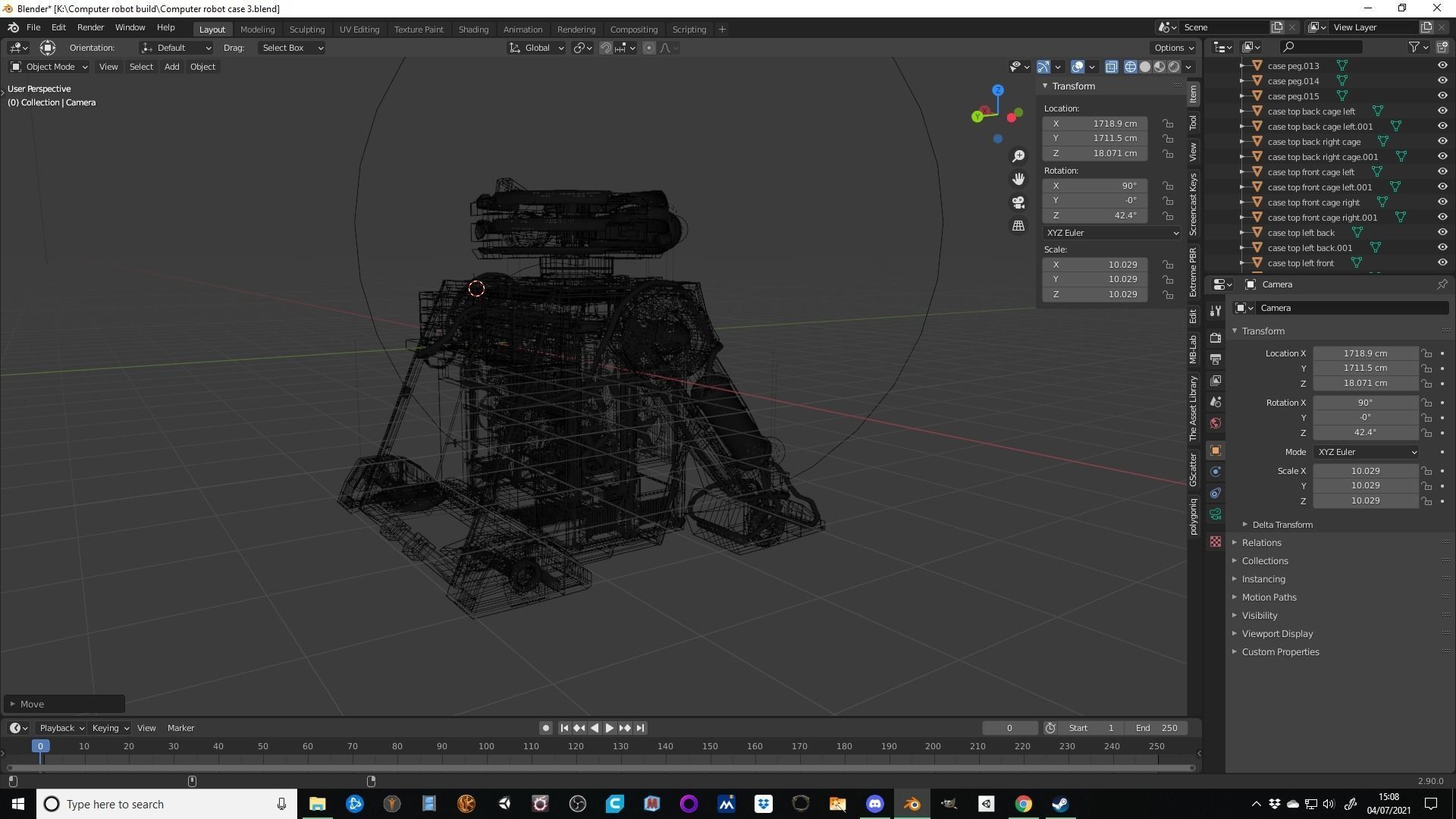Click the Zoom view magnifier in viewport
The width and height of the screenshot is (1456, 819).
(1018, 156)
